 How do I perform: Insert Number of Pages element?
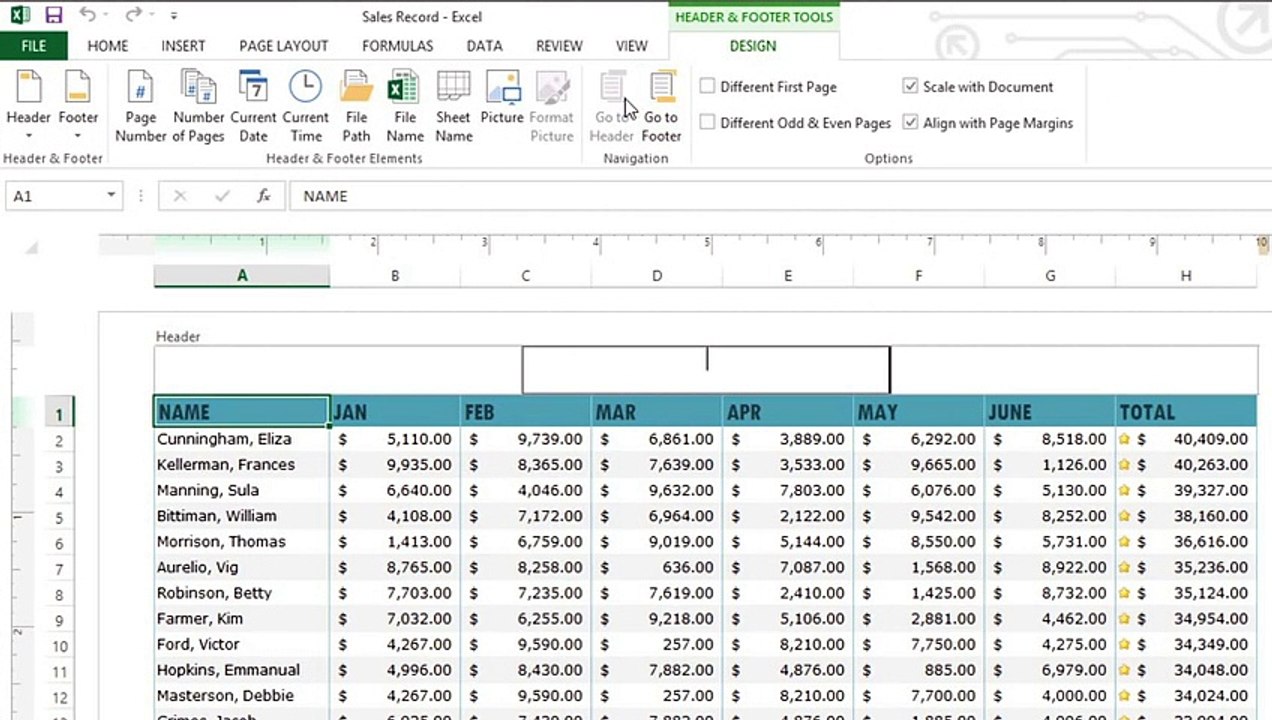pos(198,106)
